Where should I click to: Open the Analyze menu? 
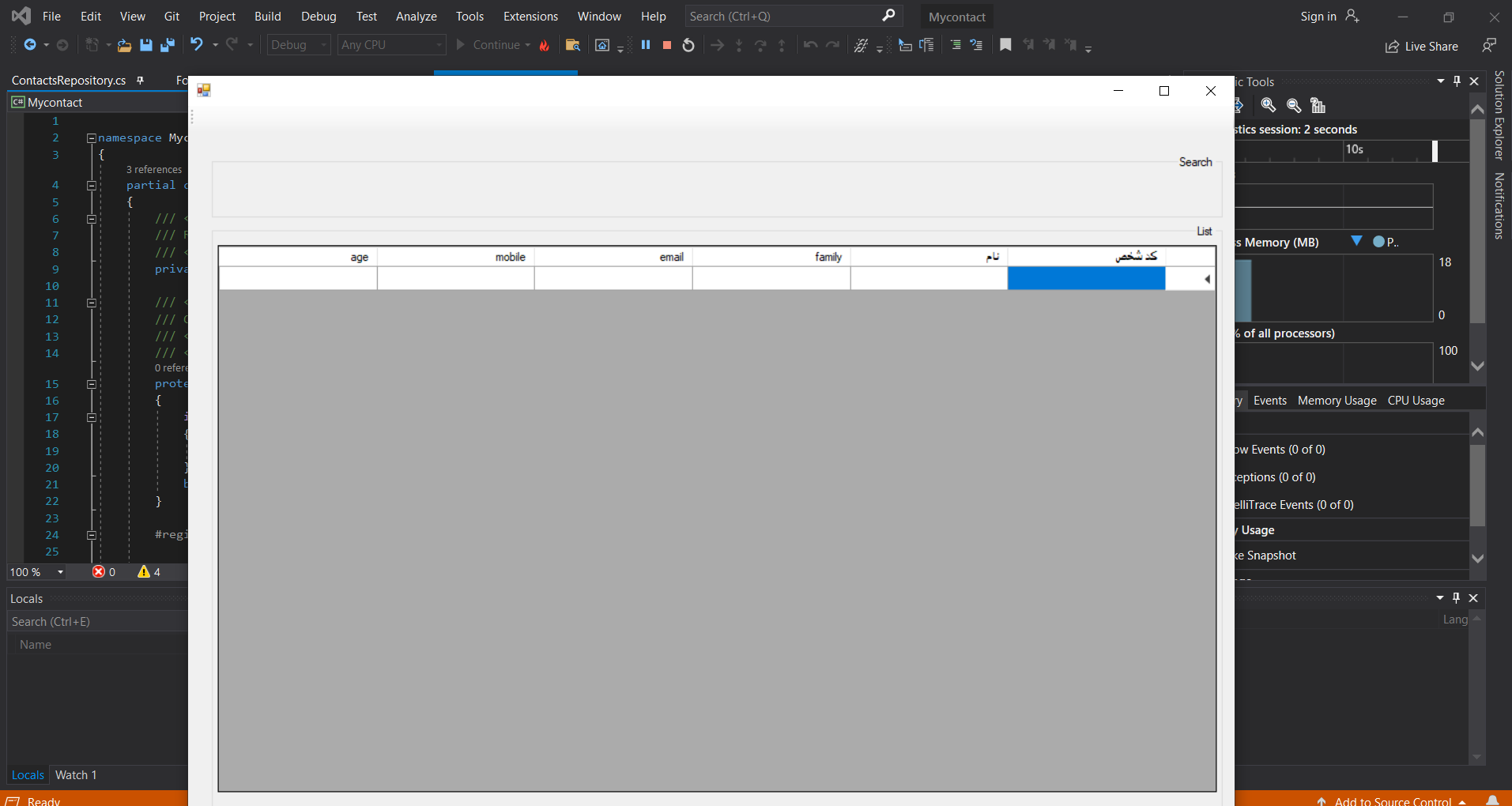(x=417, y=16)
